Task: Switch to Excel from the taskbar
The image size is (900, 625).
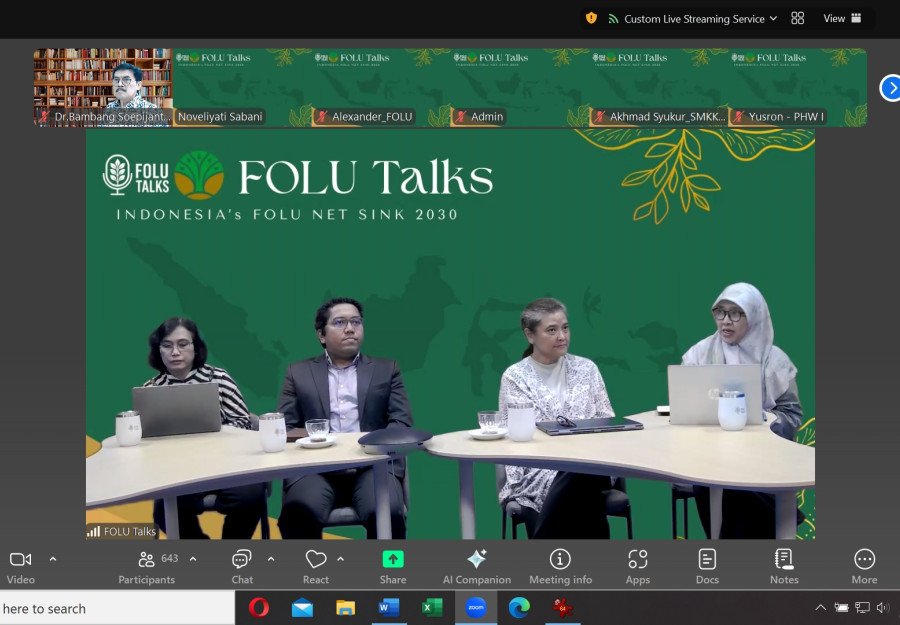Action: (432, 607)
